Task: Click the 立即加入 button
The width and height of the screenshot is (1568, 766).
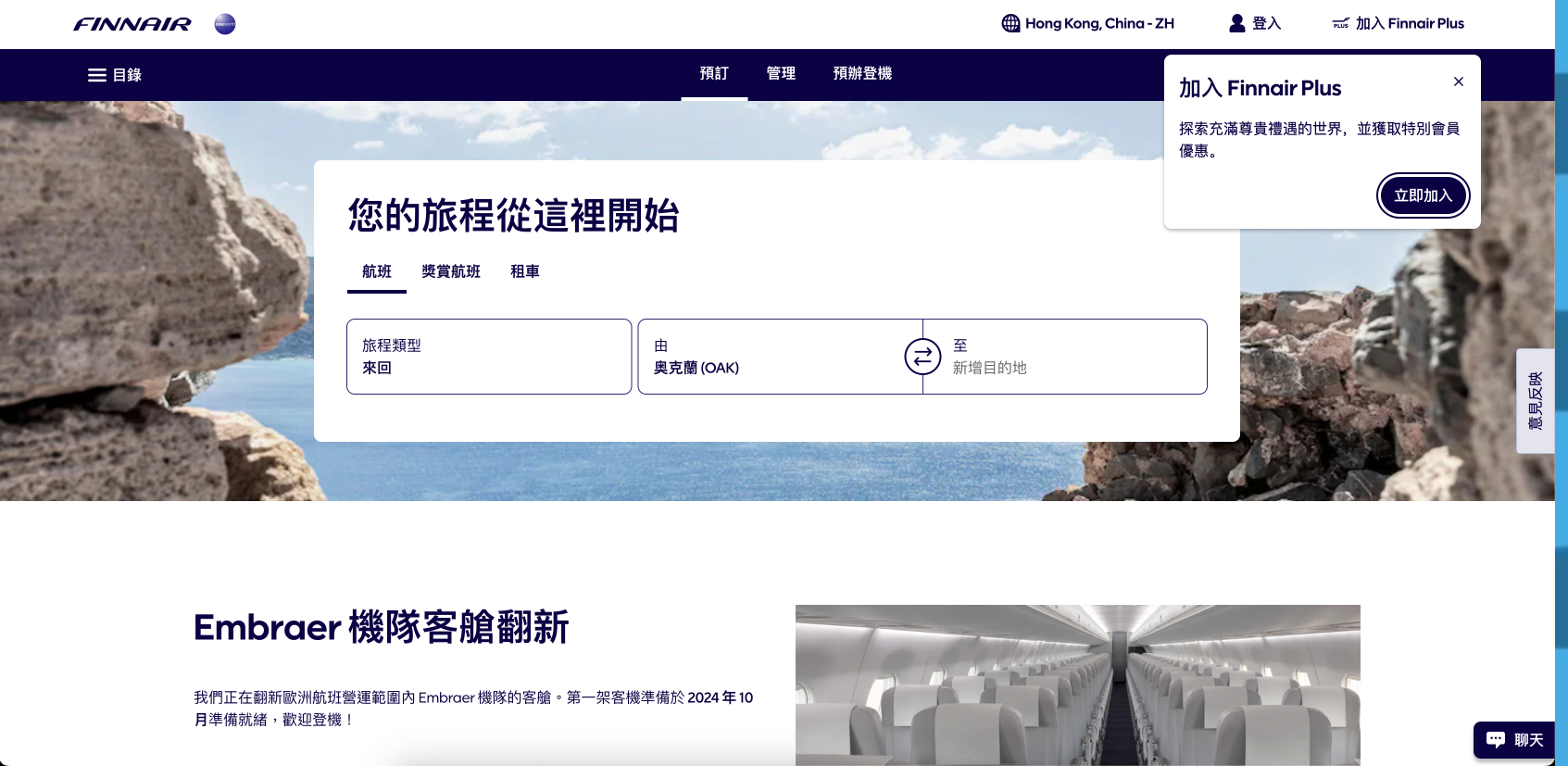Action: click(1423, 195)
